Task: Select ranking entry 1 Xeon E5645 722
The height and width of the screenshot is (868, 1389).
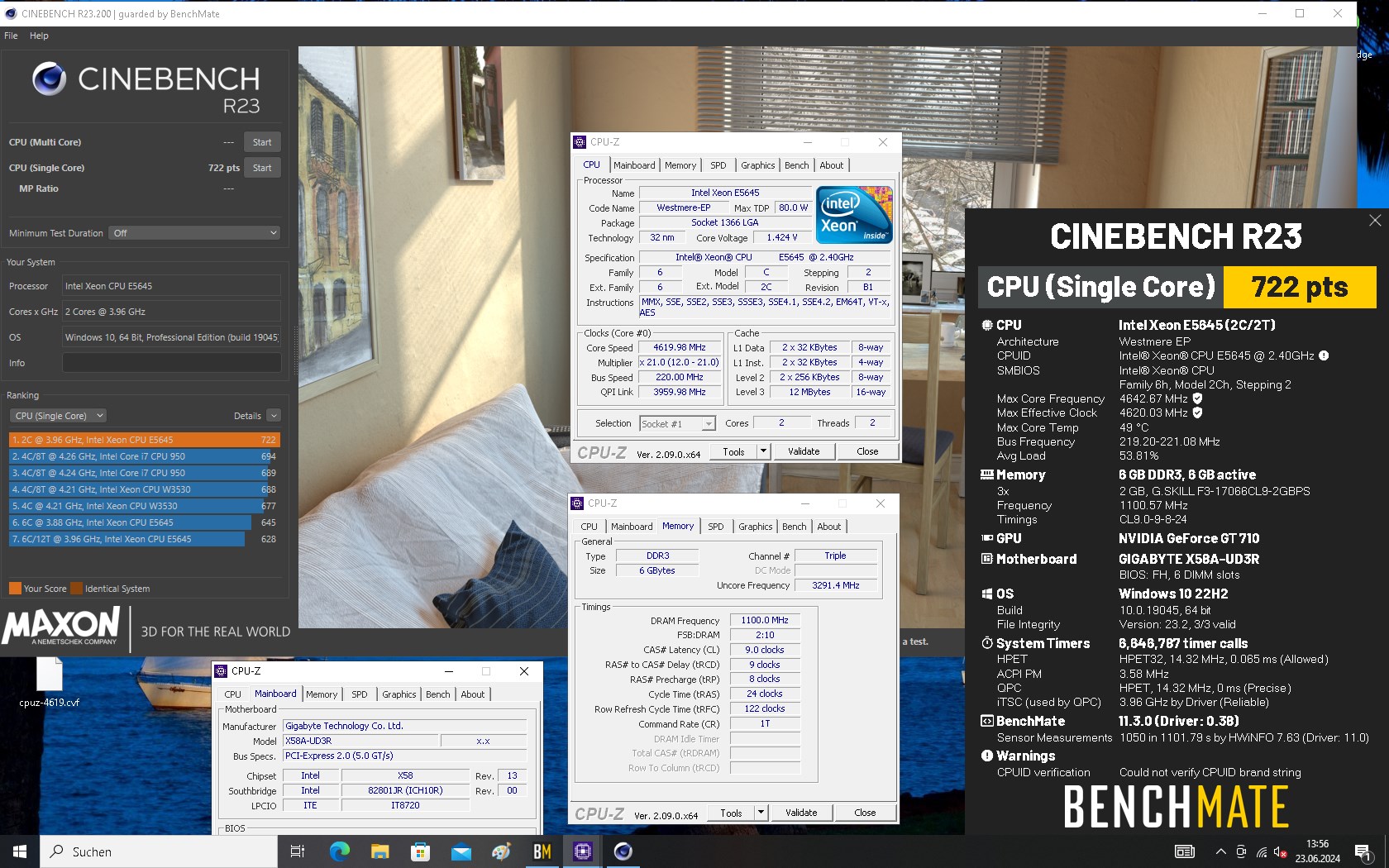Action: coord(145,440)
